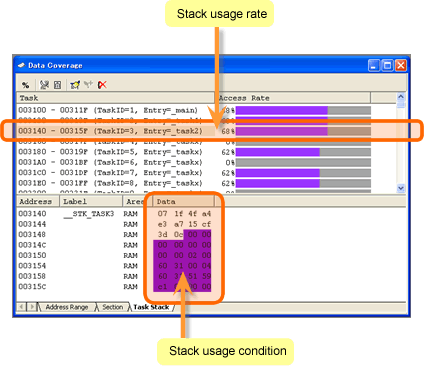Viewport: 424px width, 366px height.
Task: Click the percent toolbar icon
Action: point(26,85)
